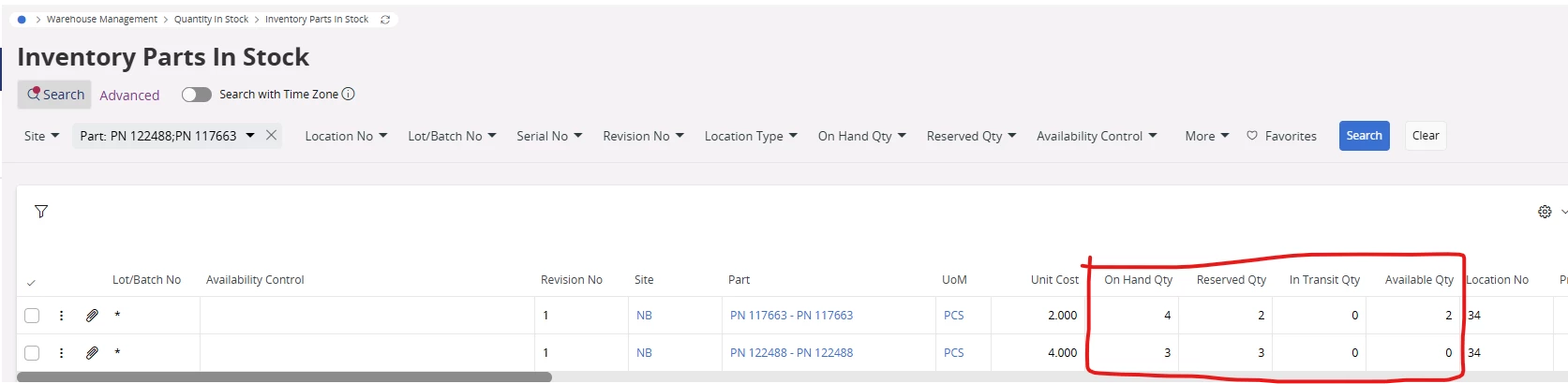
Task: Open table settings gear icon
Action: (x=1545, y=212)
